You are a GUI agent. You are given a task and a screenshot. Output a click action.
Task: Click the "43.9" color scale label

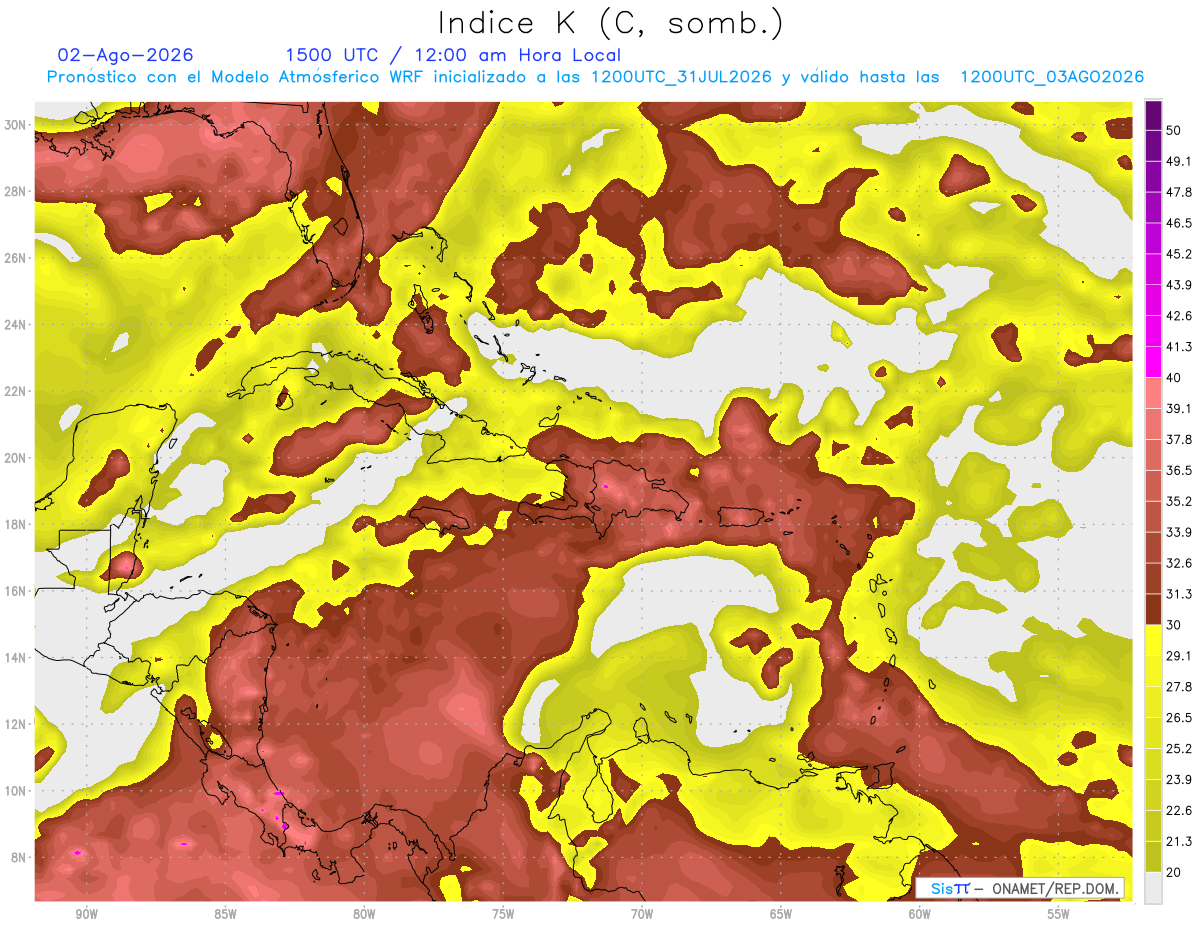click(1179, 285)
